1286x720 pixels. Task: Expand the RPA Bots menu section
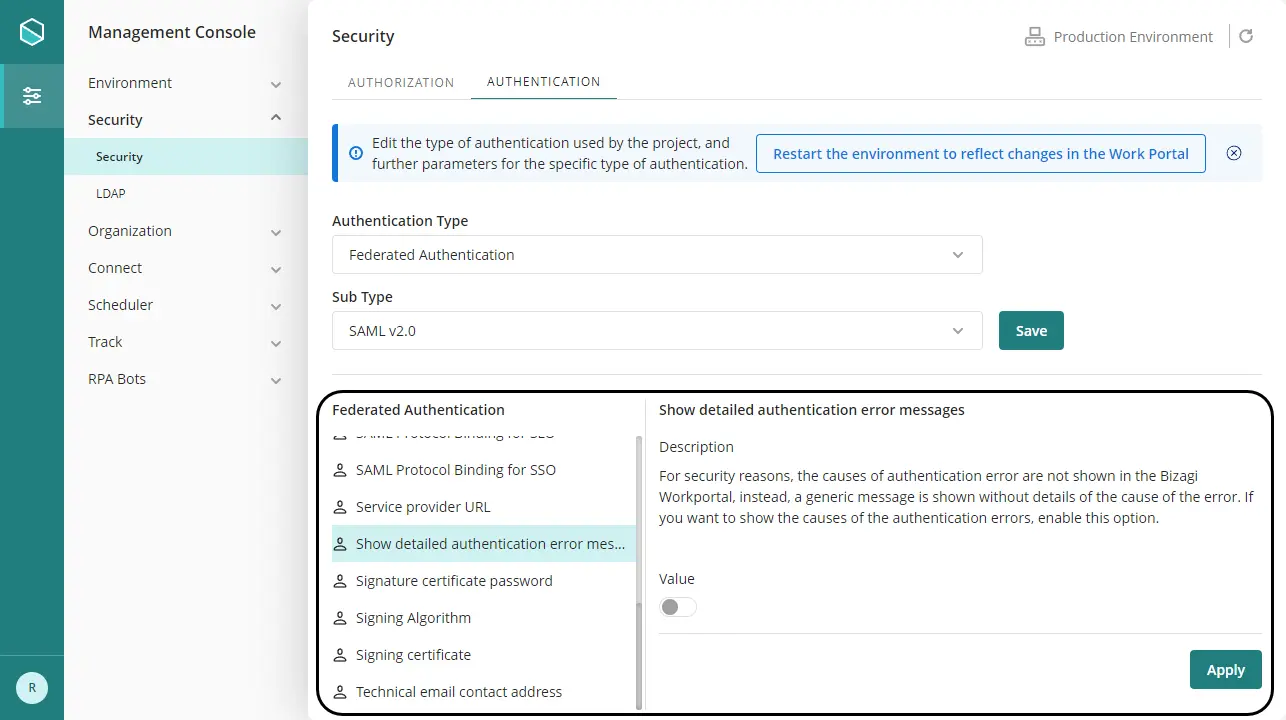pyautogui.click(x=185, y=379)
